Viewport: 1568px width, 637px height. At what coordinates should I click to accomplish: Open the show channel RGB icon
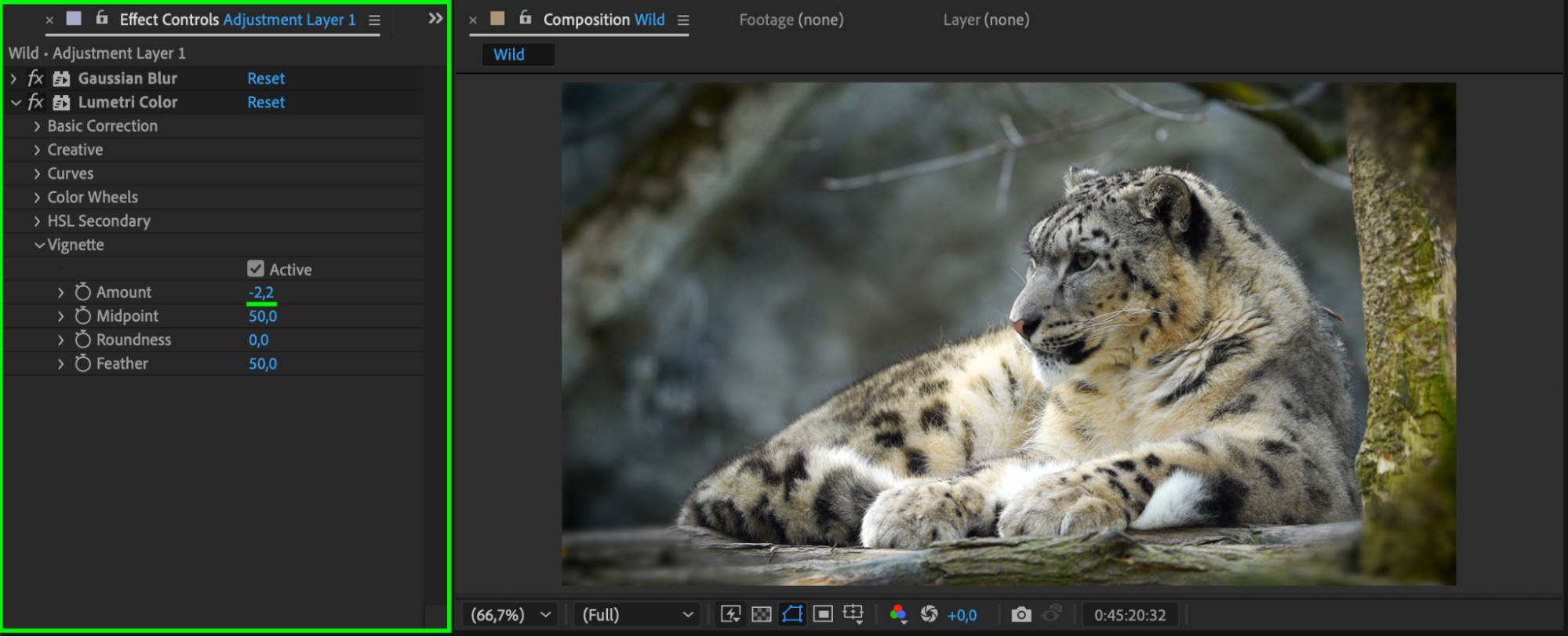(898, 614)
